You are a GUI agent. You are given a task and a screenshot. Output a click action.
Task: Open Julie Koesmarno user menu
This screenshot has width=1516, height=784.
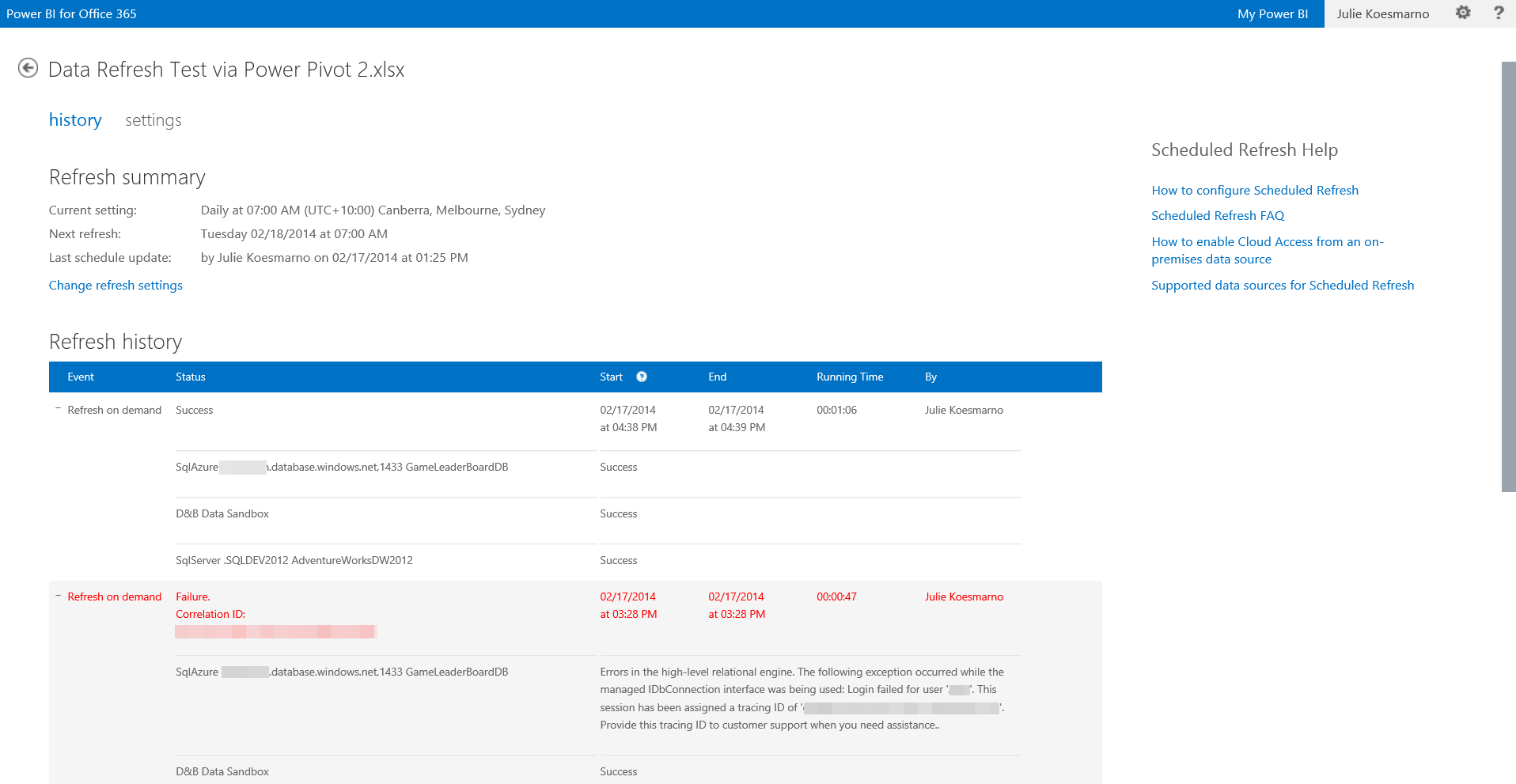coord(1383,13)
